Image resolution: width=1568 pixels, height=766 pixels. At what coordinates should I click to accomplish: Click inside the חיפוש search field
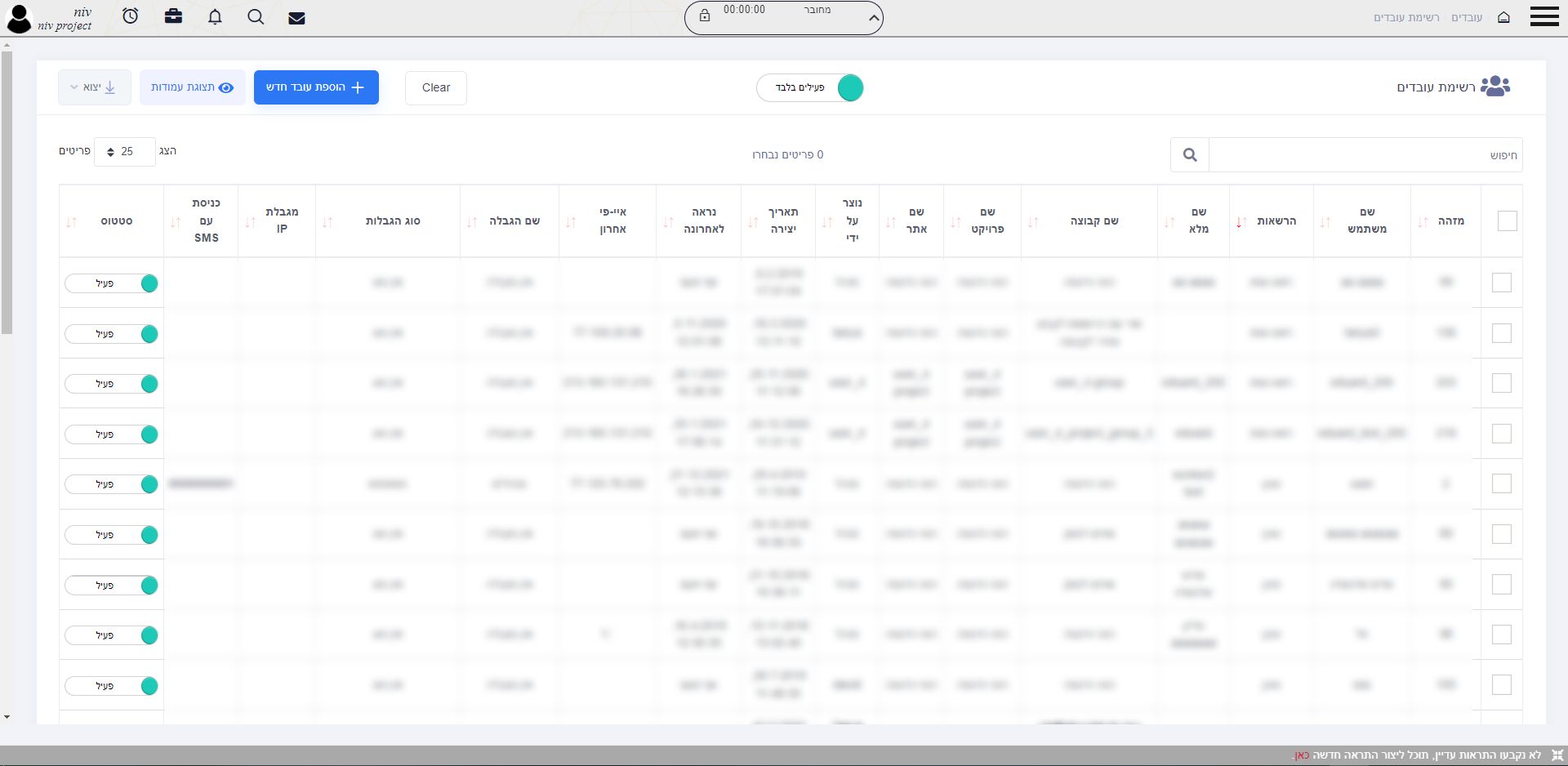[1365, 155]
